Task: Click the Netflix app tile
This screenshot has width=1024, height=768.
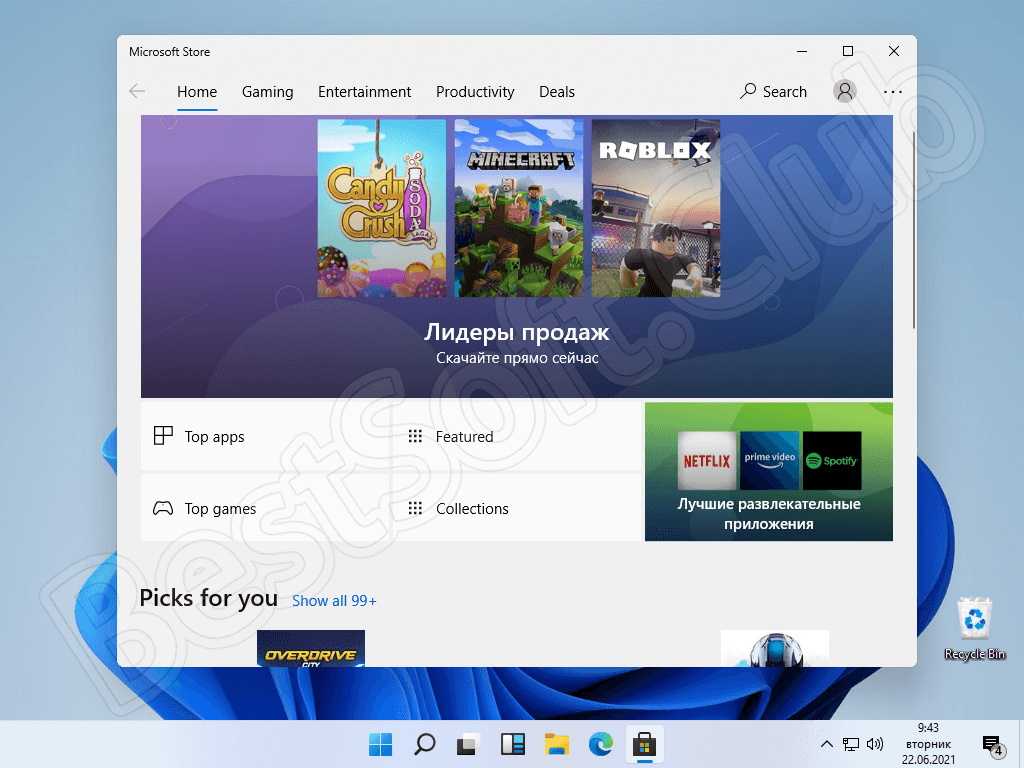Action: coord(707,460)
